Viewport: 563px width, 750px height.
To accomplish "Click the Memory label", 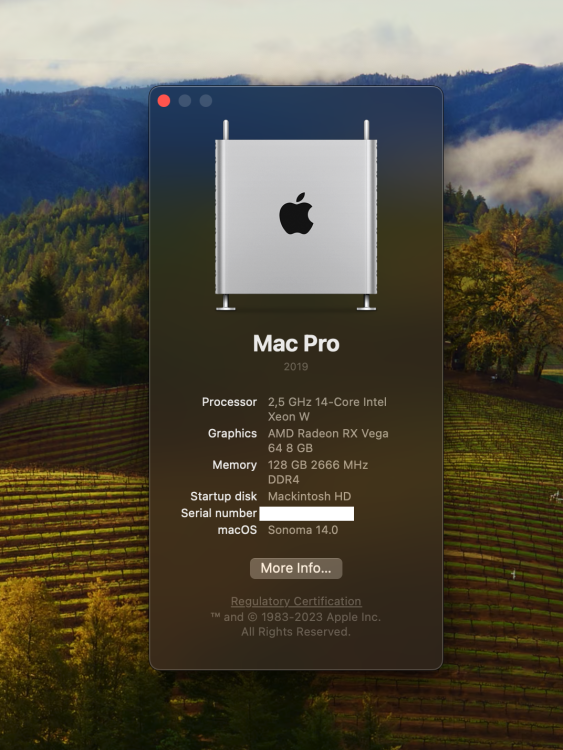I will click(234, 465).
